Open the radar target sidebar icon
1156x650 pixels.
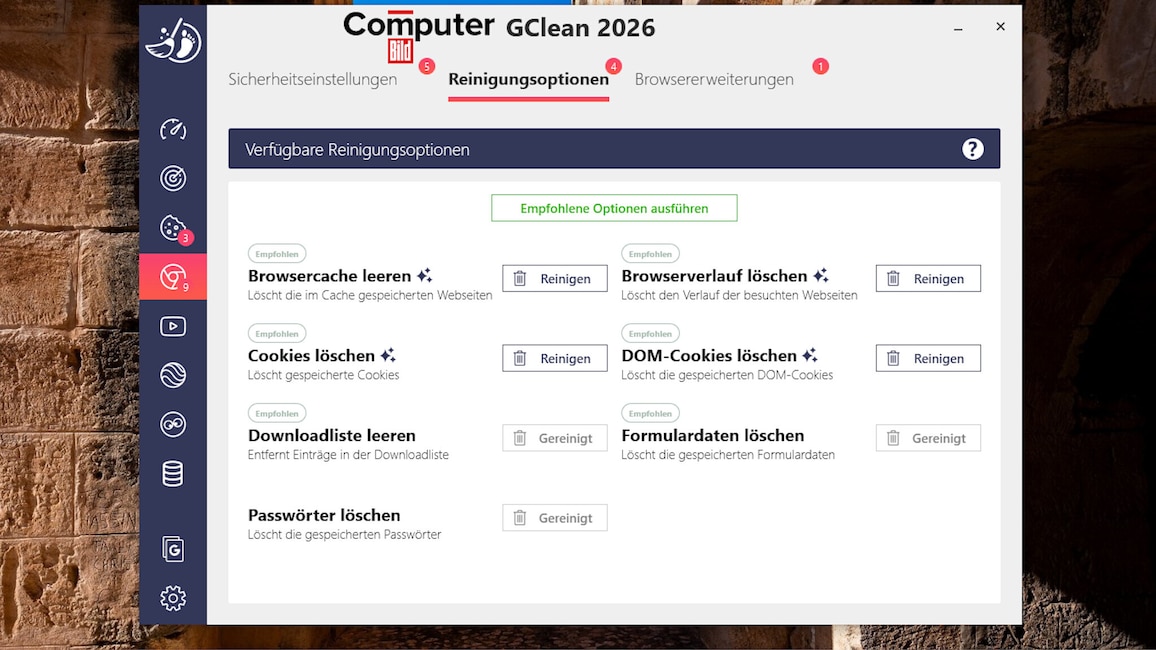pos(173,178)
